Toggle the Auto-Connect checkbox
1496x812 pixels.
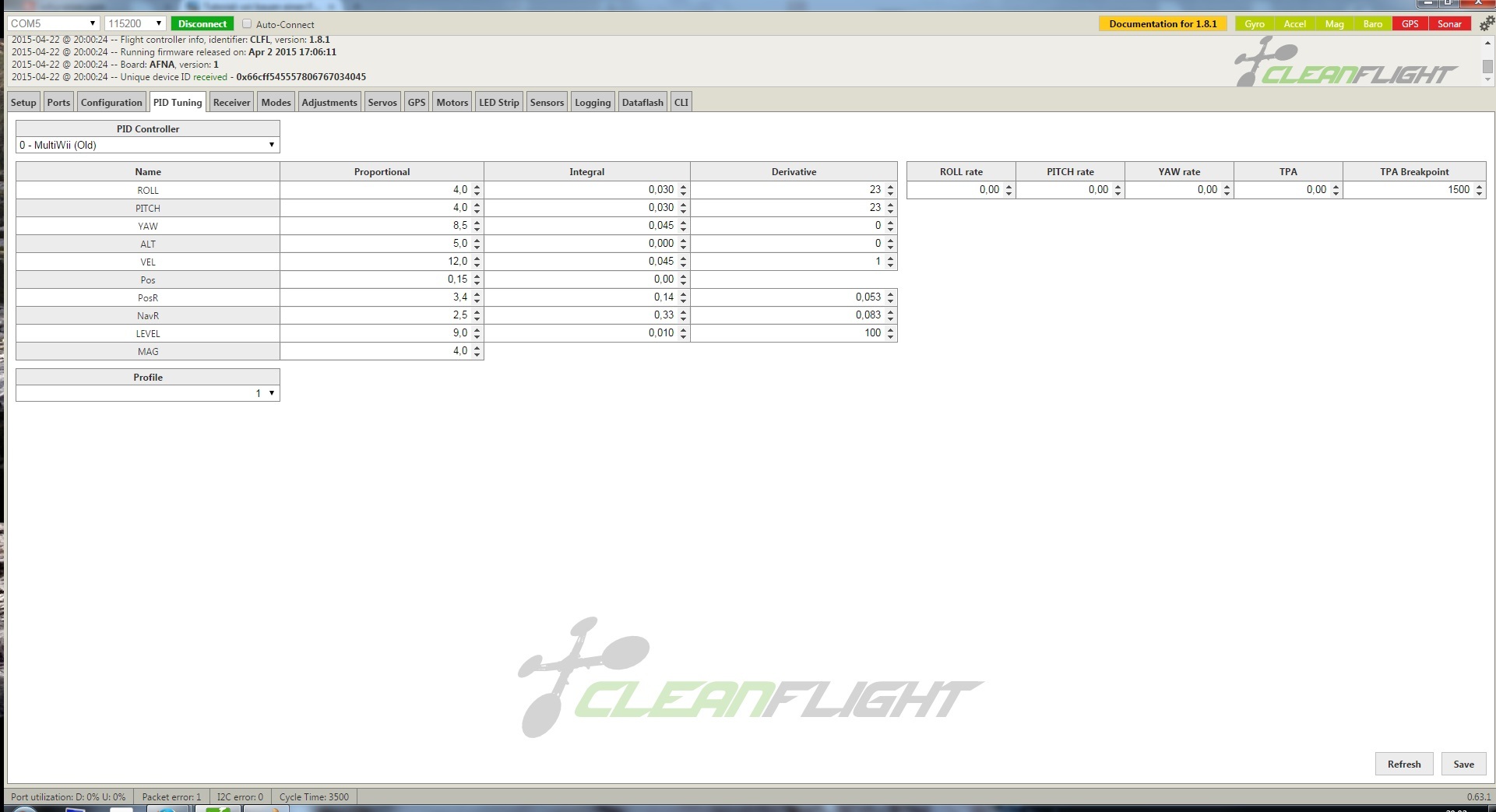coord(247,24)
